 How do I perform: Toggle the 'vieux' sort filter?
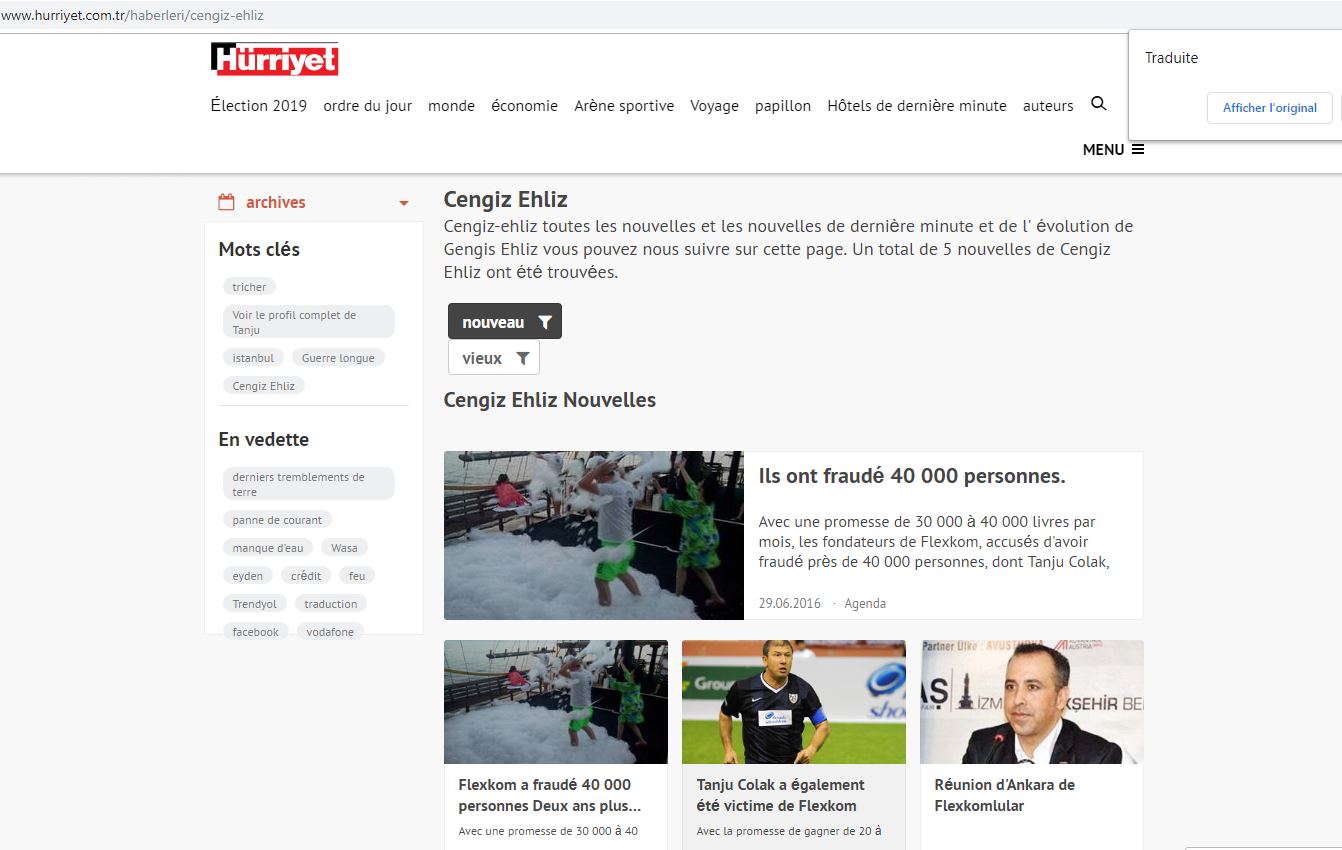click(x=494, y=358)
